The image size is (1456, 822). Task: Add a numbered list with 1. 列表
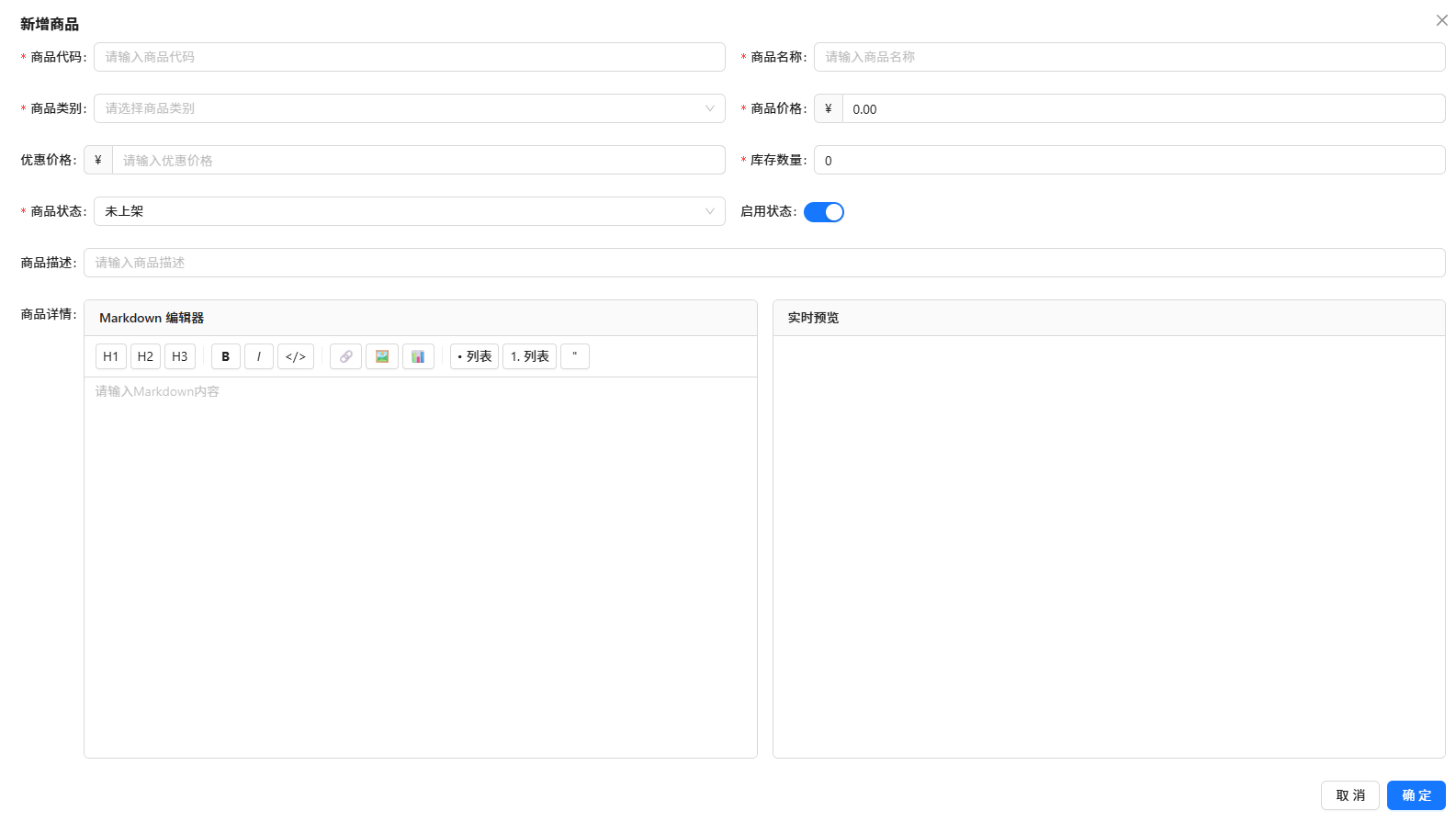pyautogui.click(x=529, y=356)
